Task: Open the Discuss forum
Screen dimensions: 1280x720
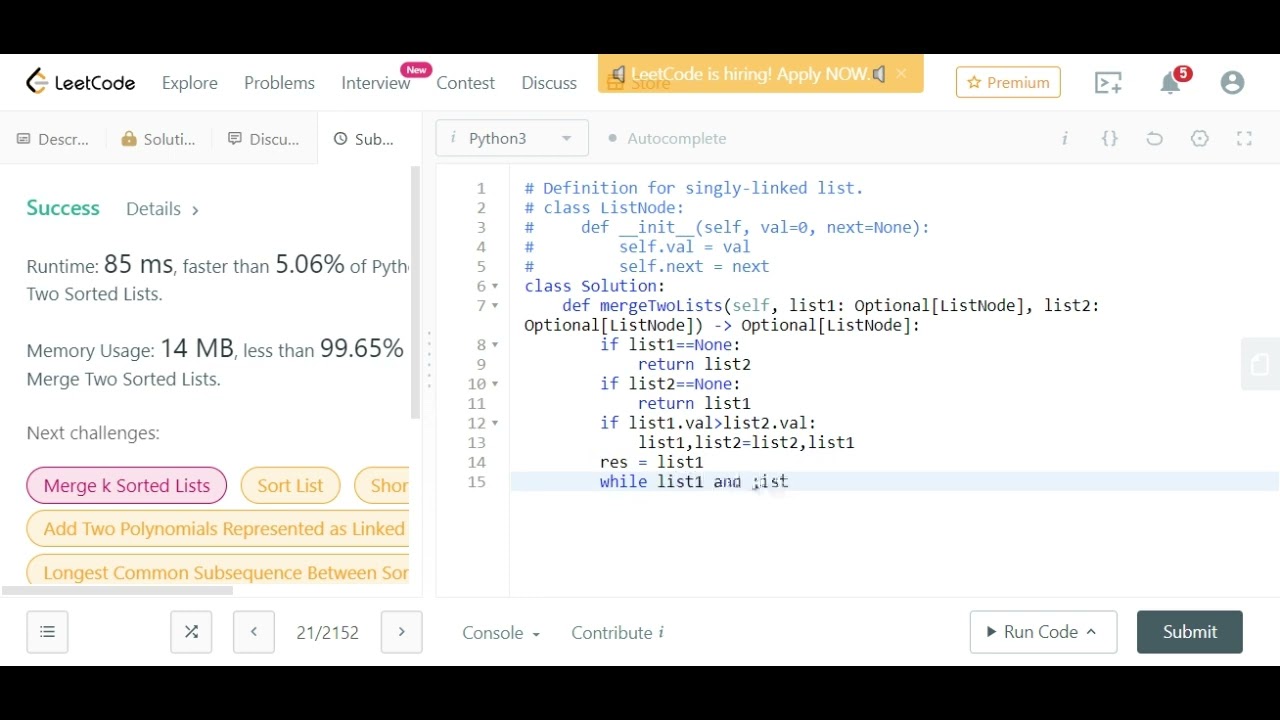Action: [549, 83]
